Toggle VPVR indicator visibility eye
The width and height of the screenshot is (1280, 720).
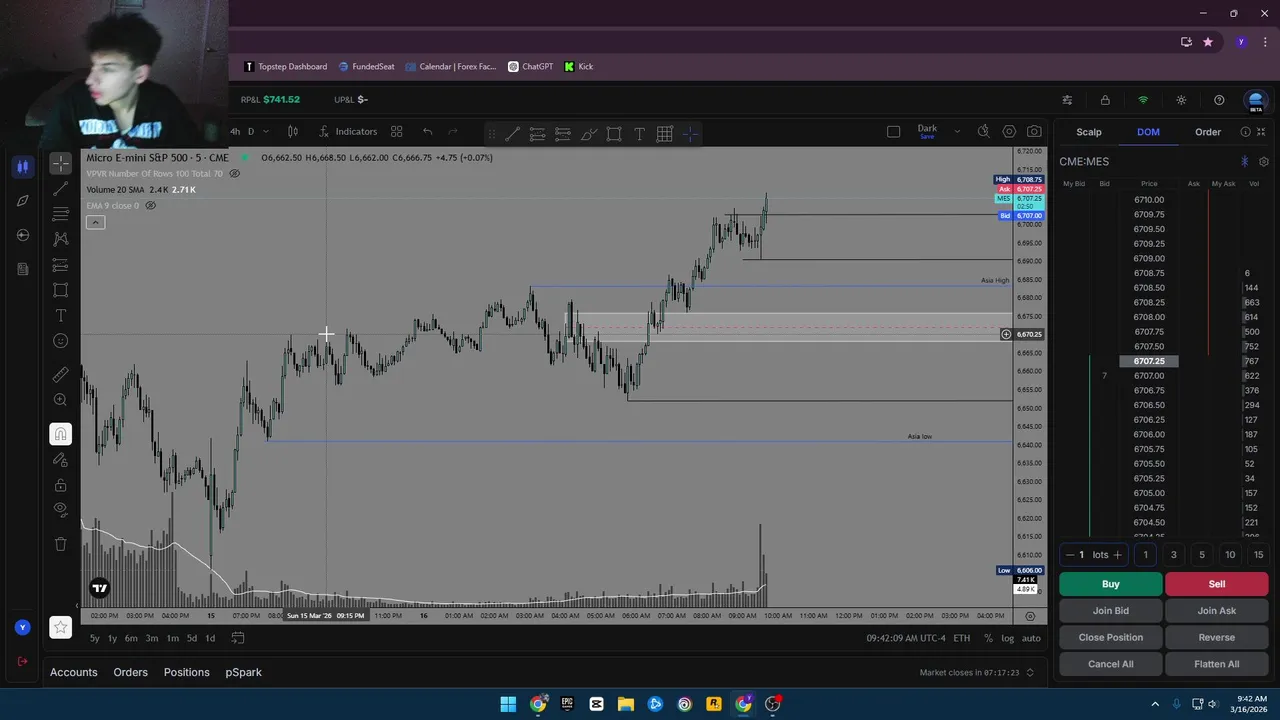point(235,173)
